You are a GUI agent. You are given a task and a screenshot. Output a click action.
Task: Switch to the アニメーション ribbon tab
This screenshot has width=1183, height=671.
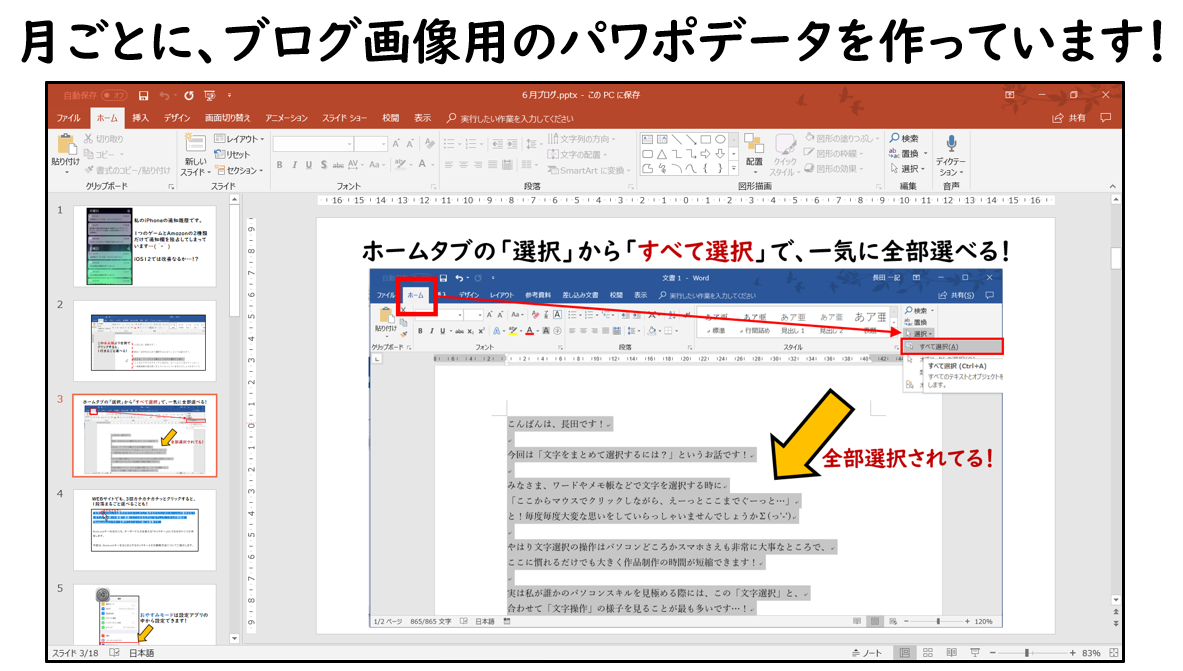(x=286, y=117)
